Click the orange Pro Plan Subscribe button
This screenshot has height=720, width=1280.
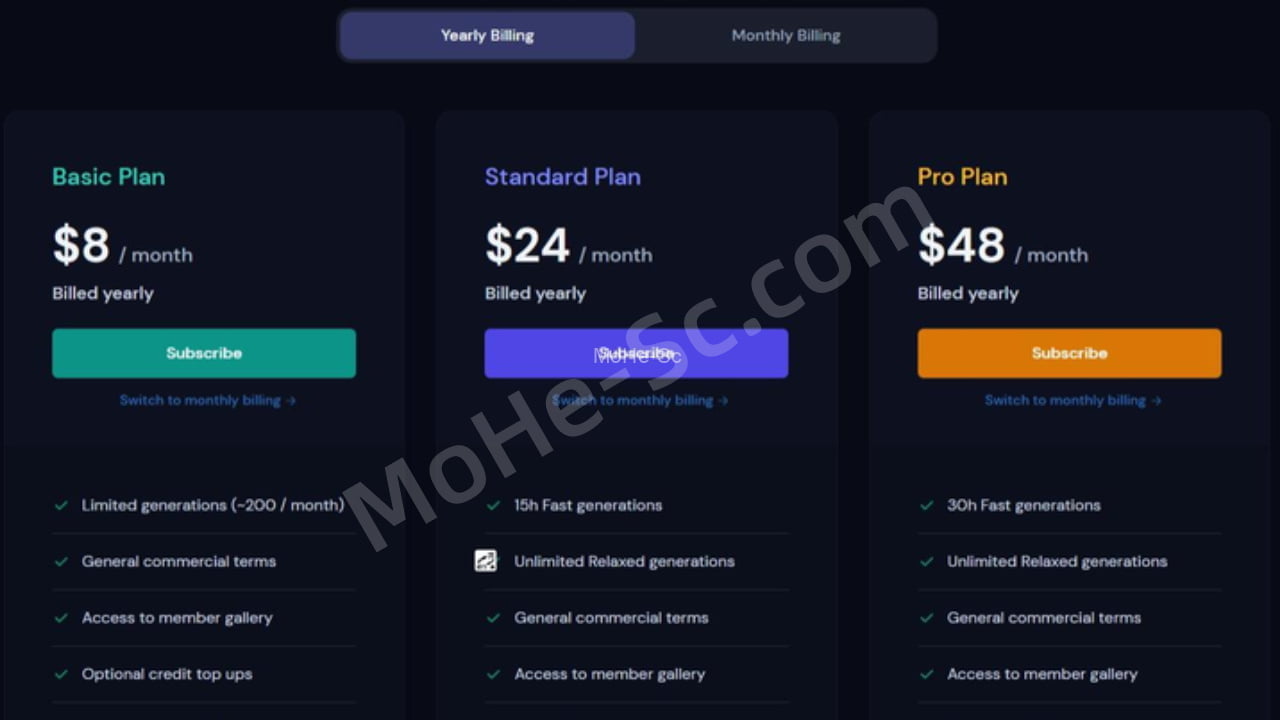coord(1069,353)
